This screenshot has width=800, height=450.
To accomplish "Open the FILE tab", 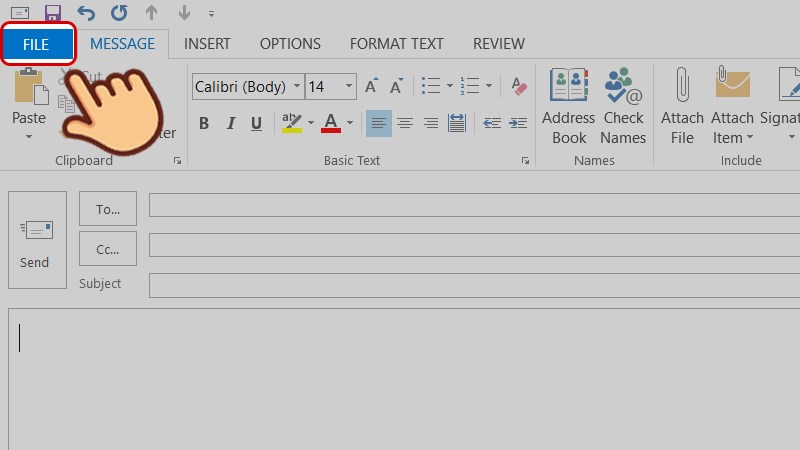I will pyautogui.click(x=37, y=44).
